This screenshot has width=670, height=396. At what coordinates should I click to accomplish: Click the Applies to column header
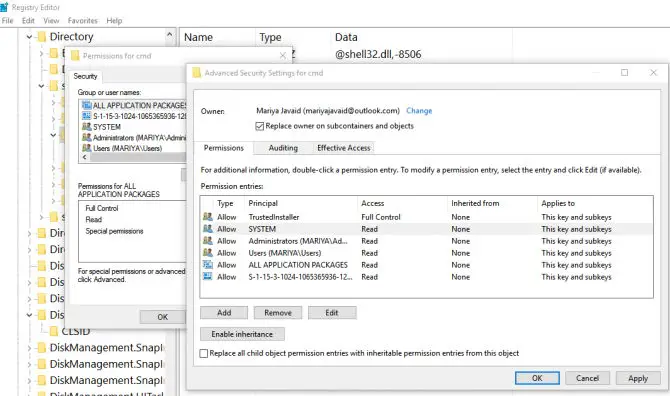click(x=558, y=203)
